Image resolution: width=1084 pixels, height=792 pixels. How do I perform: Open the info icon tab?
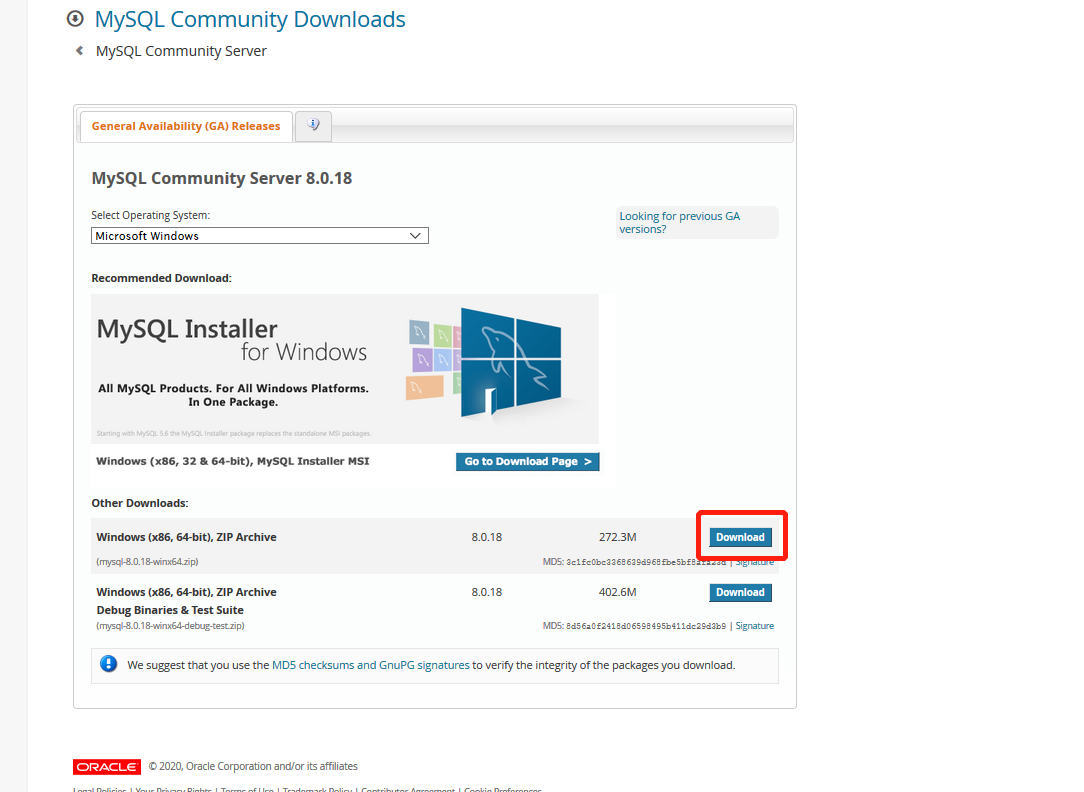(x=313, y=126)
